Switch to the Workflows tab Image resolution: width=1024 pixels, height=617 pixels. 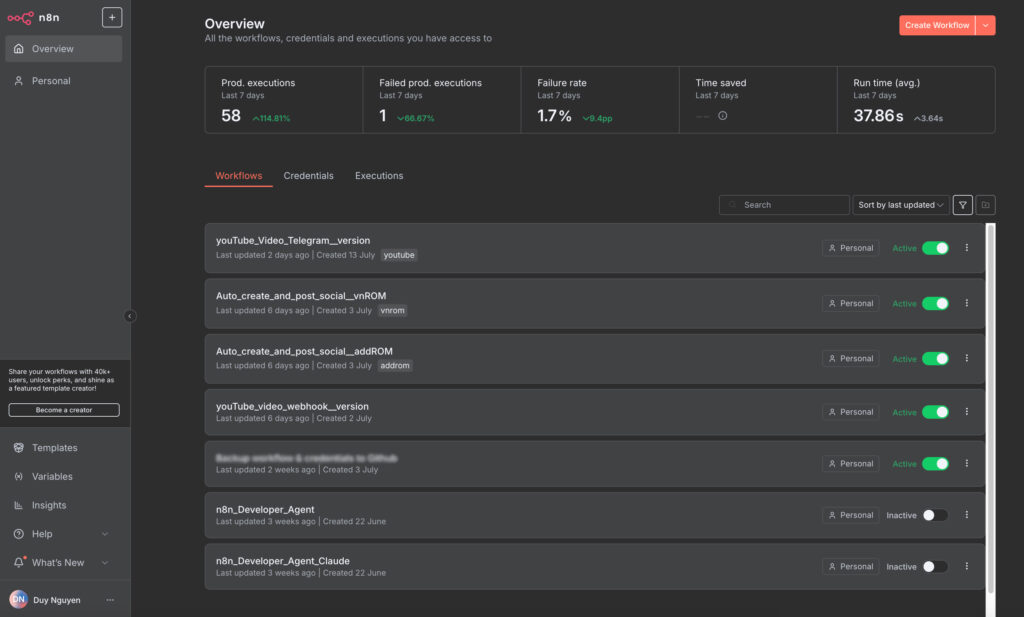tap(238, 176)
